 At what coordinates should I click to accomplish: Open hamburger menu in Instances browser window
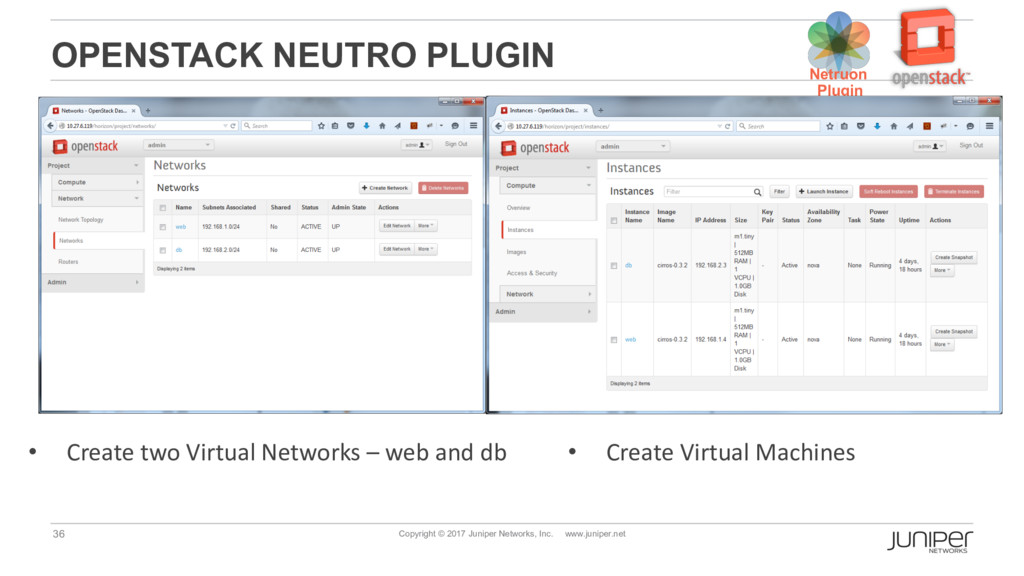[x=989, y=126]
